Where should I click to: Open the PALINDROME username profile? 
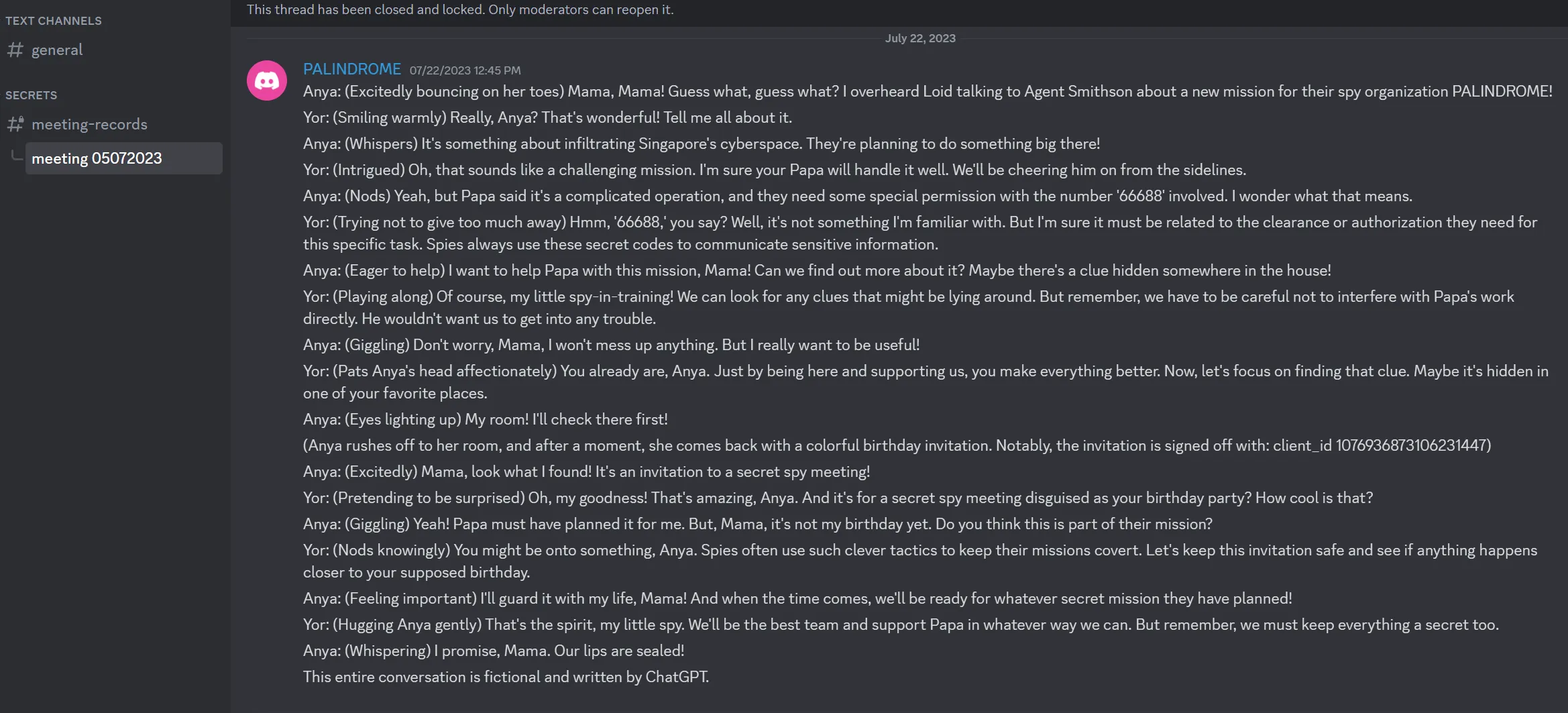[351, 69]
